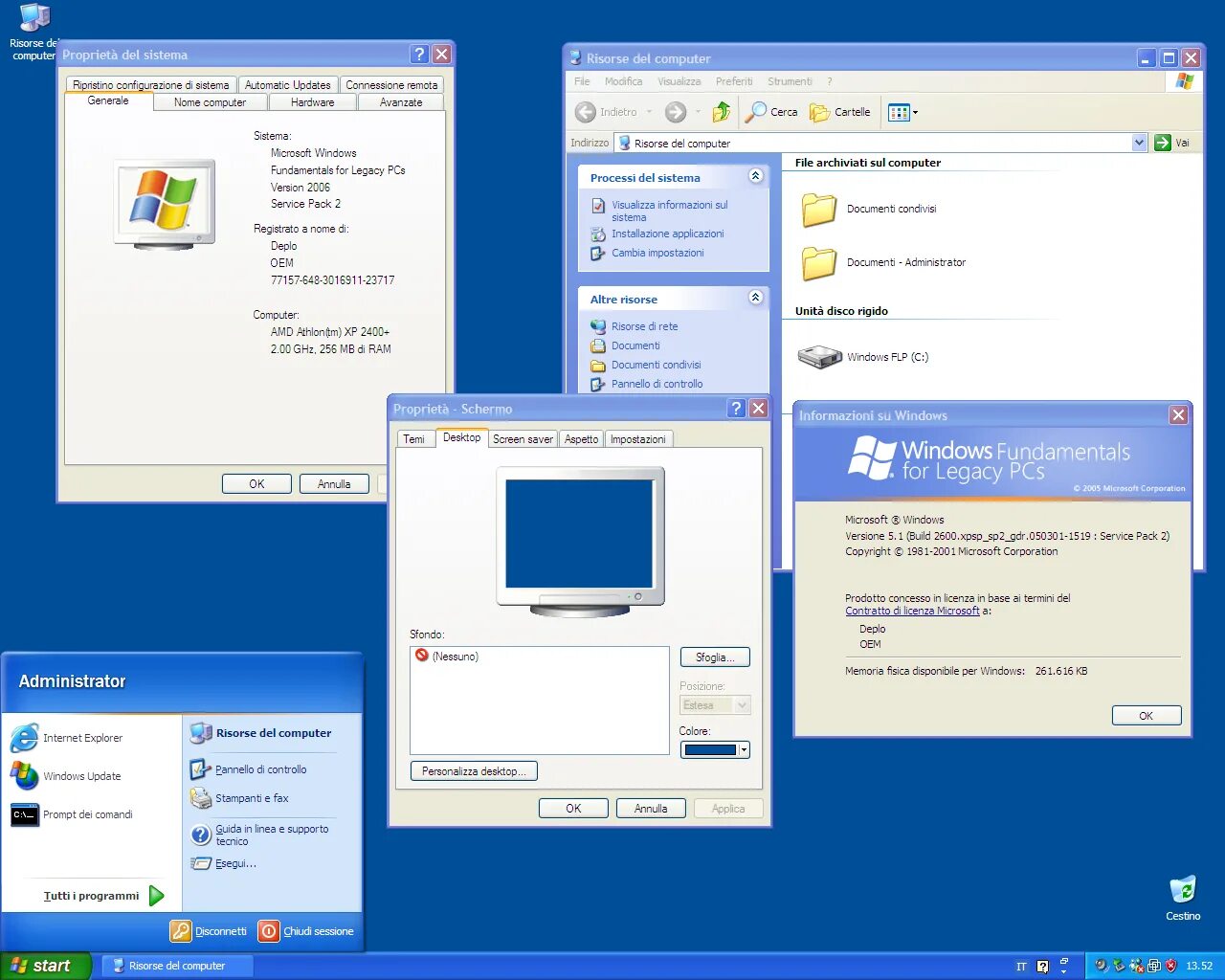Click the Chiudi sessione button
Image resolution: width=1225 pixels, height=980 pixels.
306,931
